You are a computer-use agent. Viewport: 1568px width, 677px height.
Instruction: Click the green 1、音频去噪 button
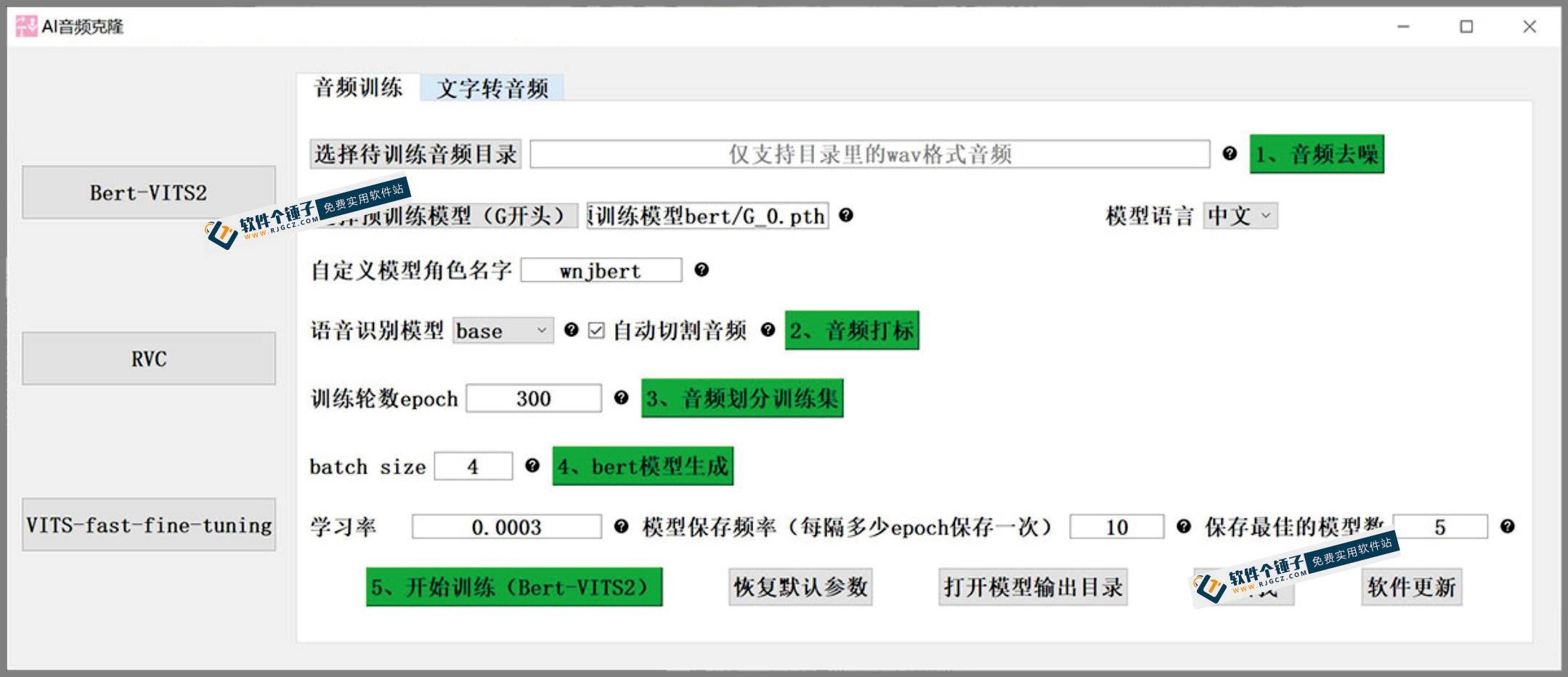[x=1317, y=154]
